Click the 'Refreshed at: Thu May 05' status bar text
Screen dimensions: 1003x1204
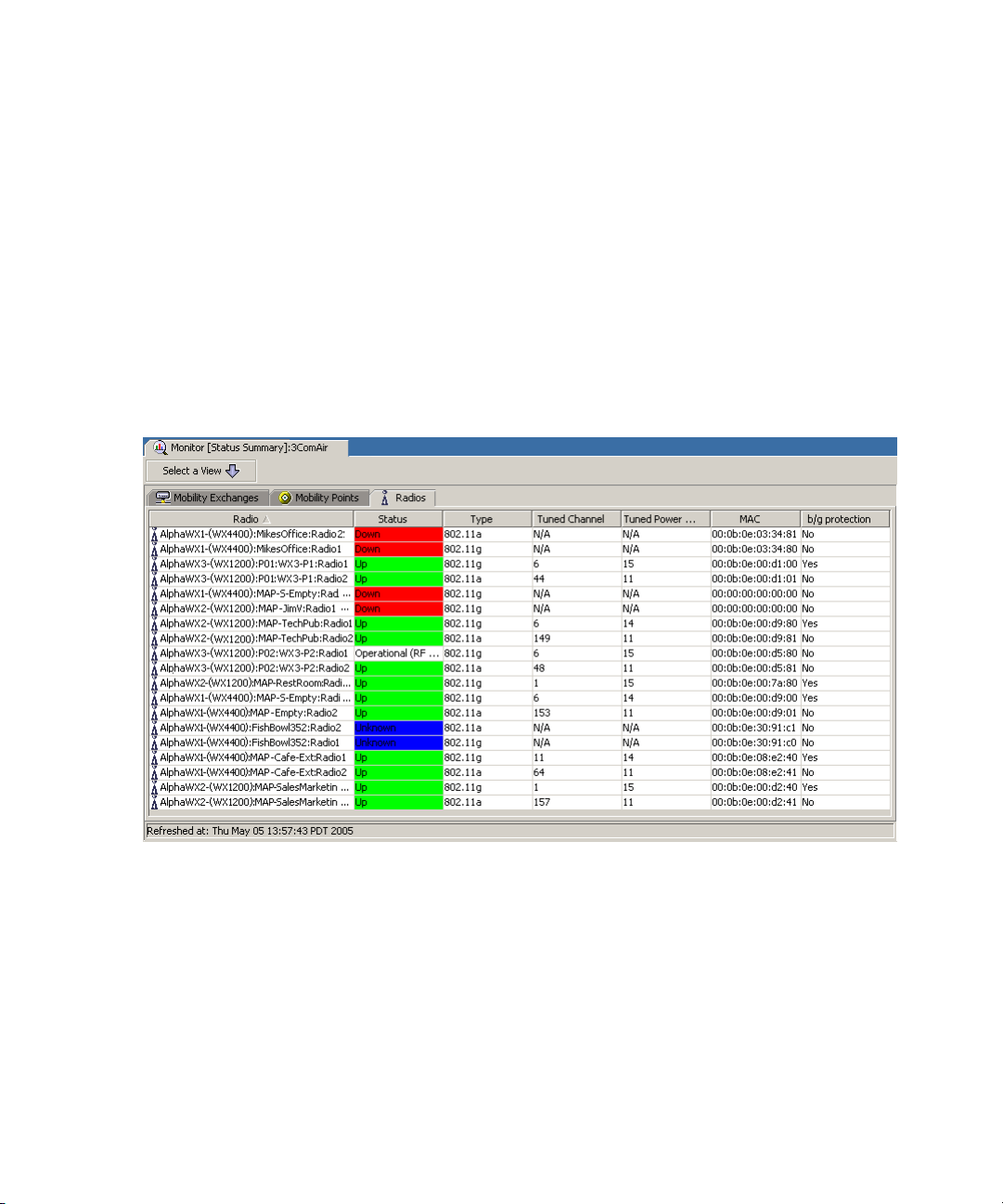tap(250, 831)
